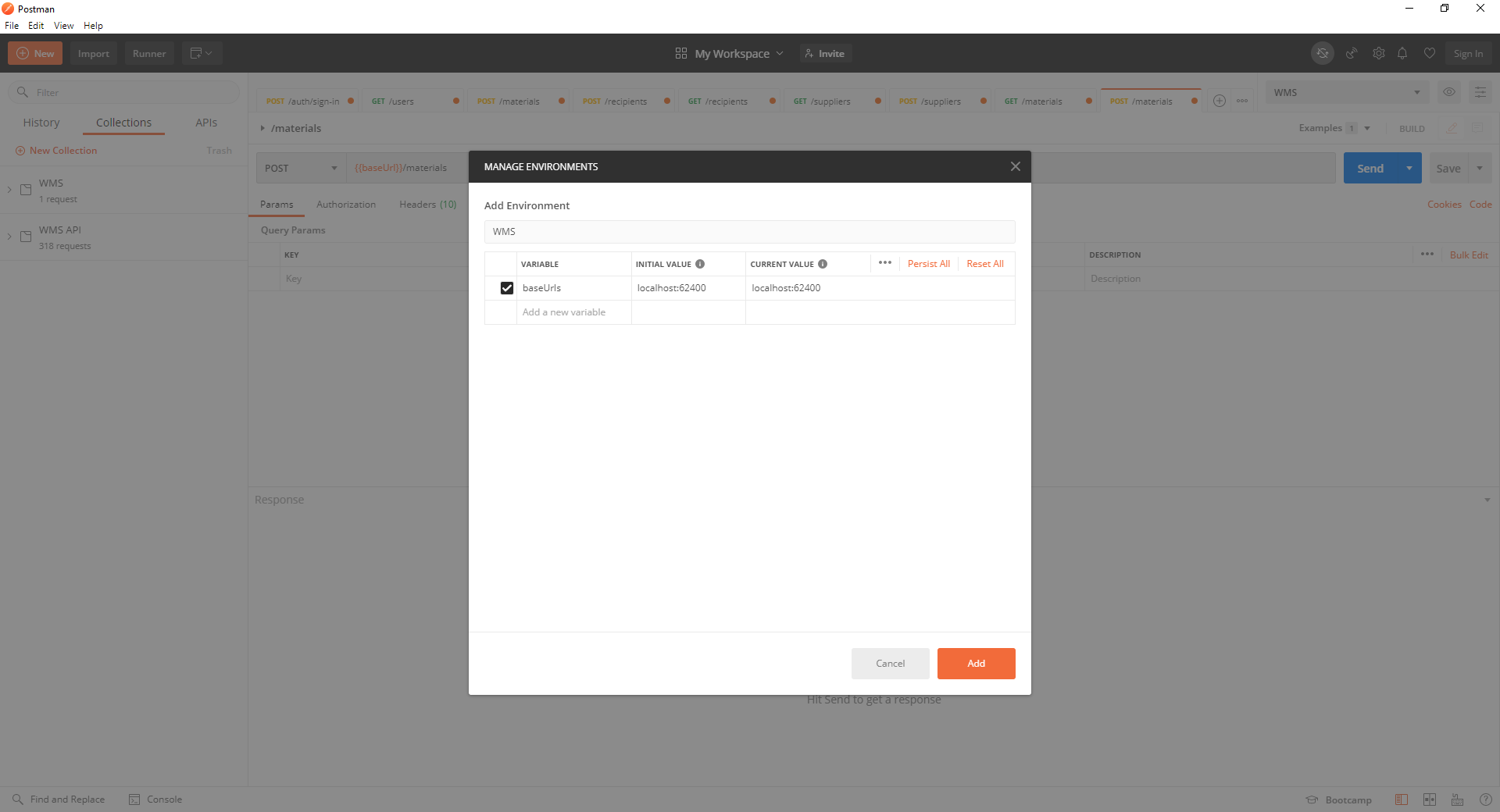Image resolution: width=1500 pixels, height=812 pixels.
Task: Switch to the History sidebar tab
Action: pos(41,123)
